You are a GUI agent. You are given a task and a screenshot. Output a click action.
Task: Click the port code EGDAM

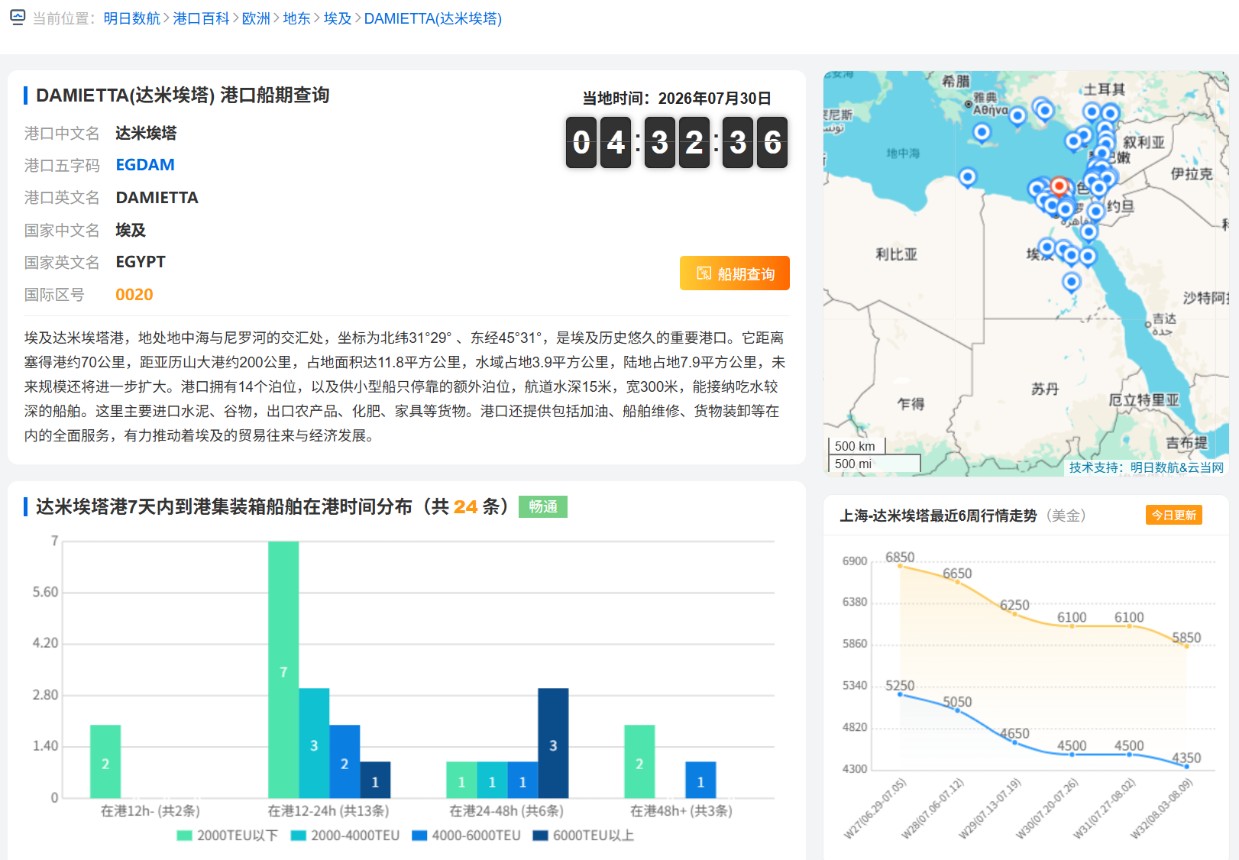(145, 165)
